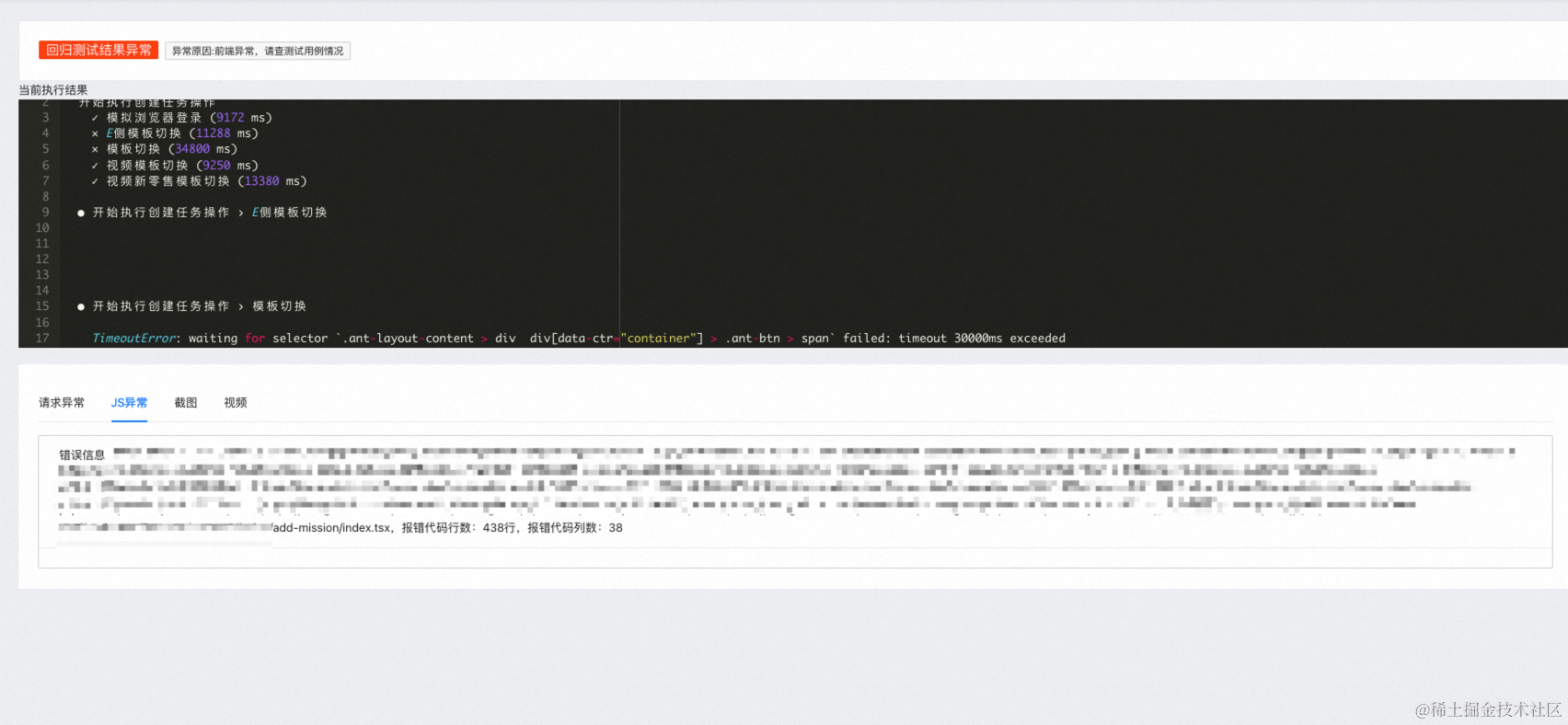Screen dimensions: 1568x725
Task: Click line number 17 in the gutter
Action: [42, 339]
